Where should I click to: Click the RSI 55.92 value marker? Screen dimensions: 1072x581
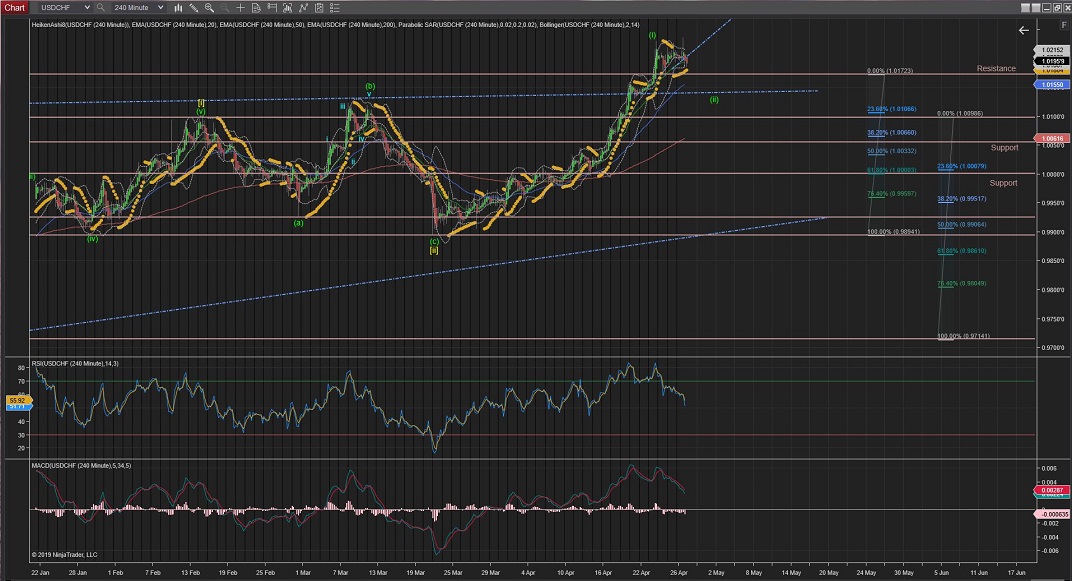17,400
